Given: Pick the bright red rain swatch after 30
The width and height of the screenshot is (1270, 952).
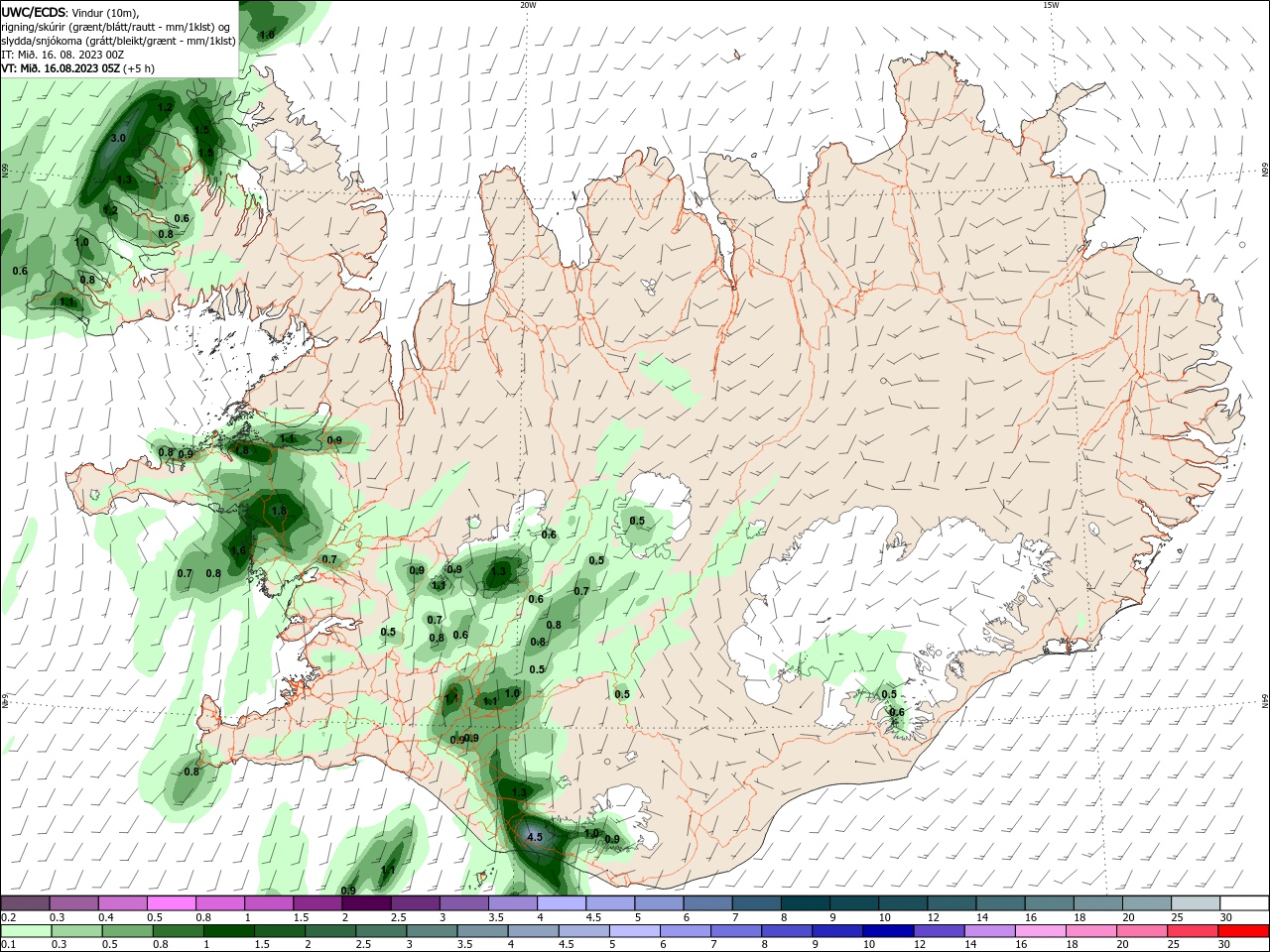Looking at the screenshot, I should click(x=1244, y=931).
